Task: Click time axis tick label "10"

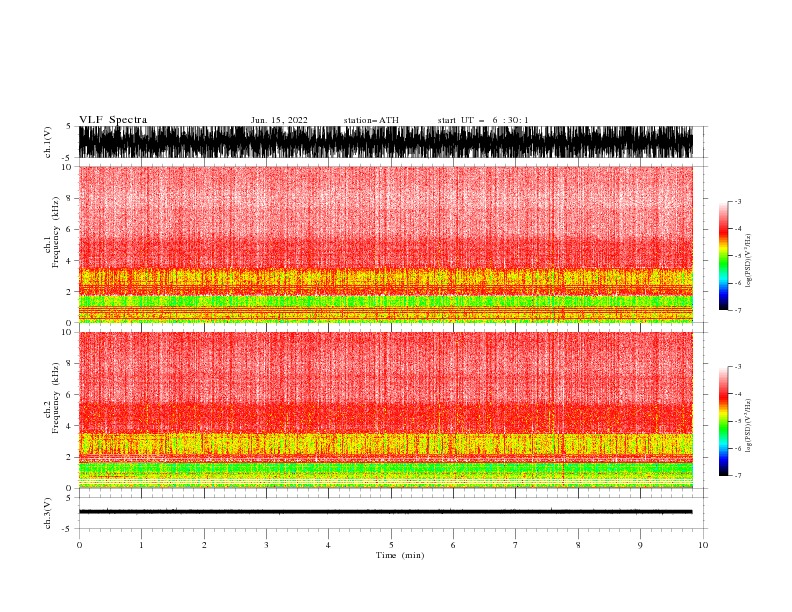Action: (x=703, y=545)
